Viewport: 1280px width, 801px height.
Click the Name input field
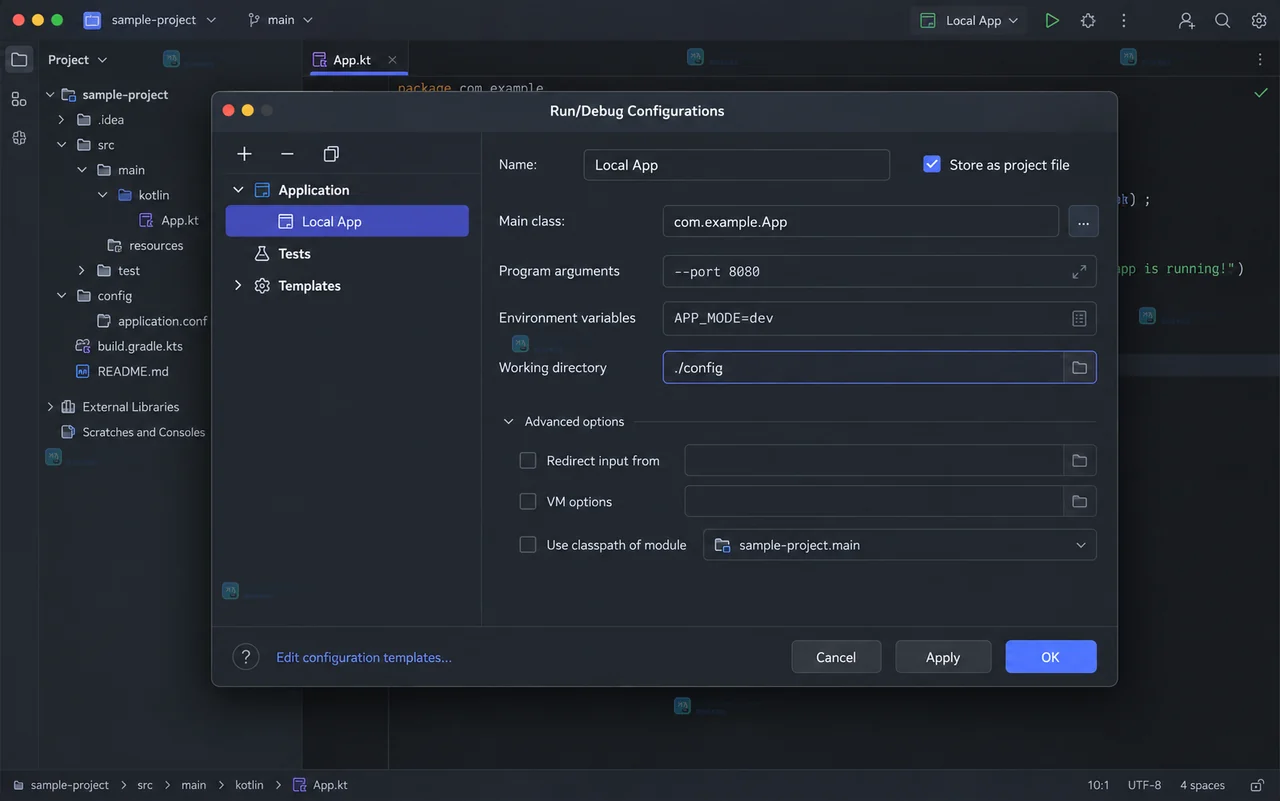click(x=737, y=165)
